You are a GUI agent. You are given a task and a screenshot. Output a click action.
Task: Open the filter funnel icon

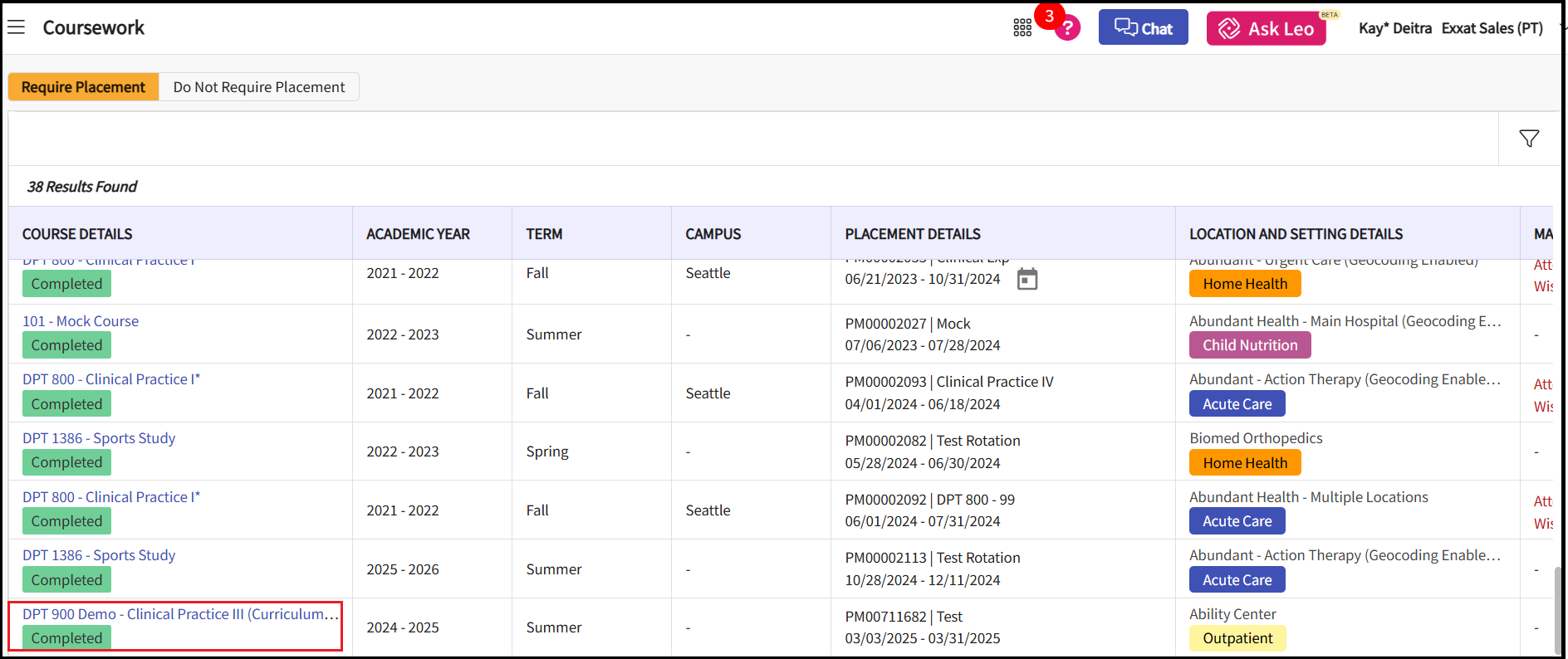[x=1529, y=139]
